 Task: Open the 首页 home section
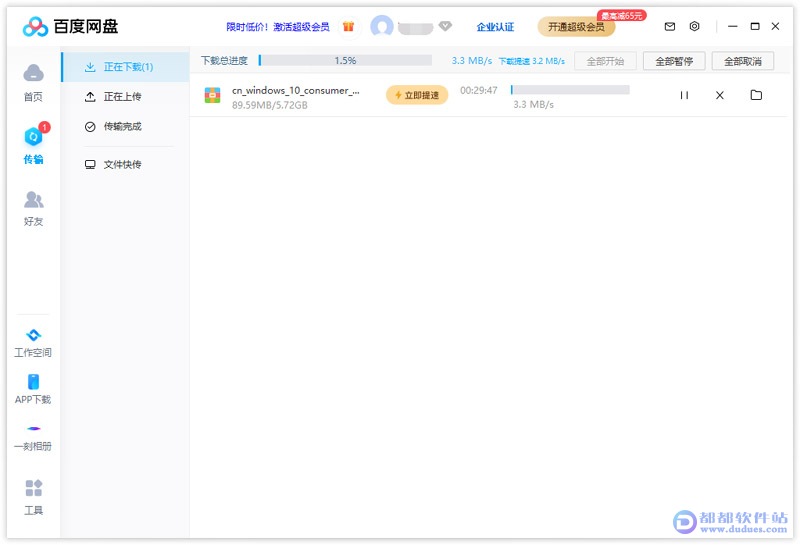tap(33, 83)
